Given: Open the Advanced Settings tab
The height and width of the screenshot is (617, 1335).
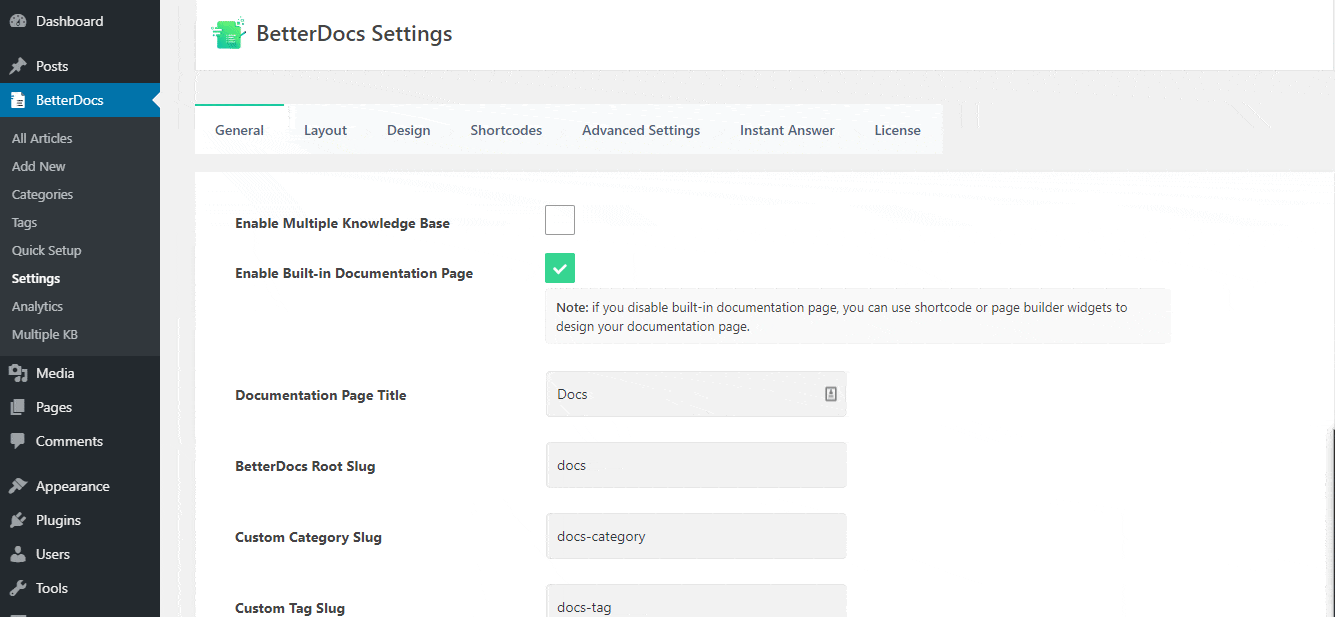Looking at the screenshot, I should [x=640, y=129].
